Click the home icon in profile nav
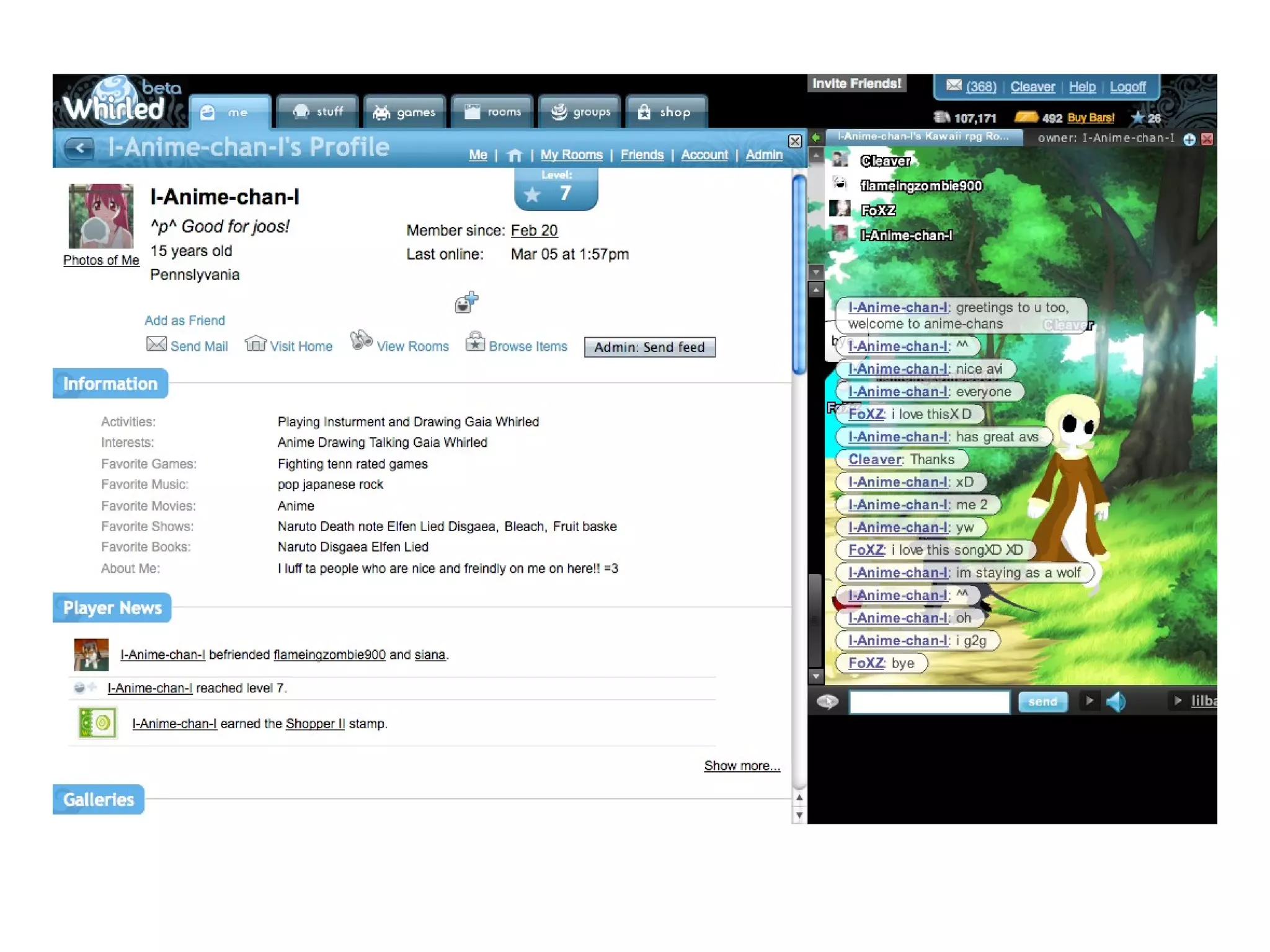Screen dimensions: 1270x952 click(x=514, y=155)
